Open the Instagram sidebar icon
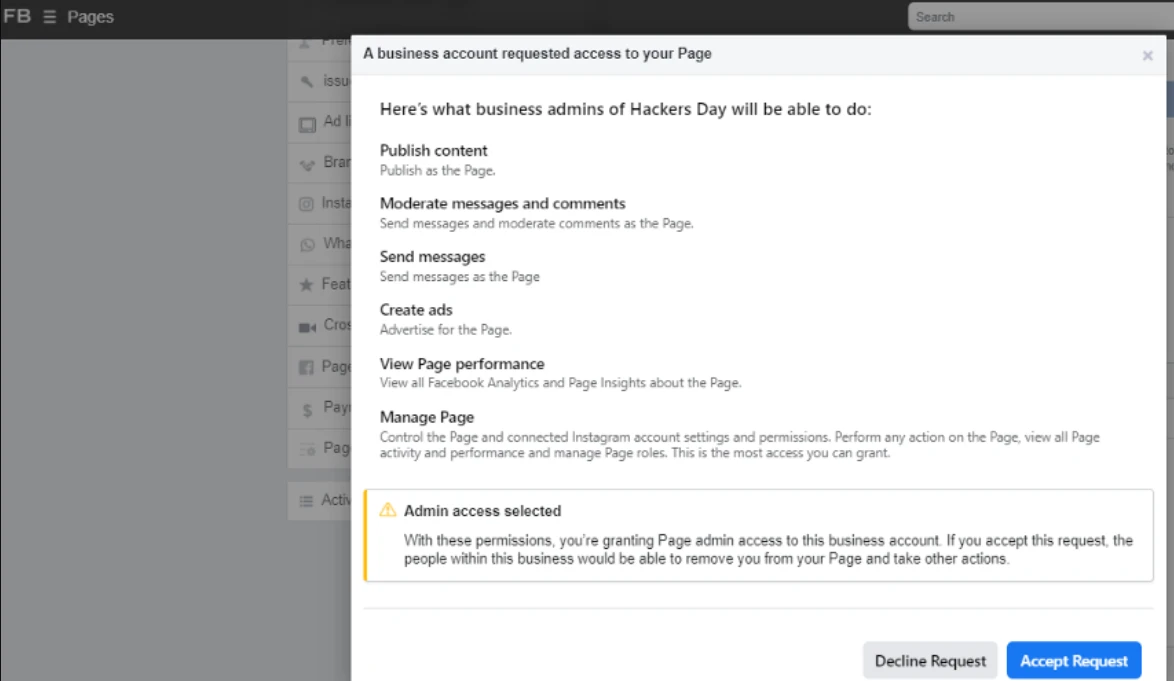 pos(307,204)
